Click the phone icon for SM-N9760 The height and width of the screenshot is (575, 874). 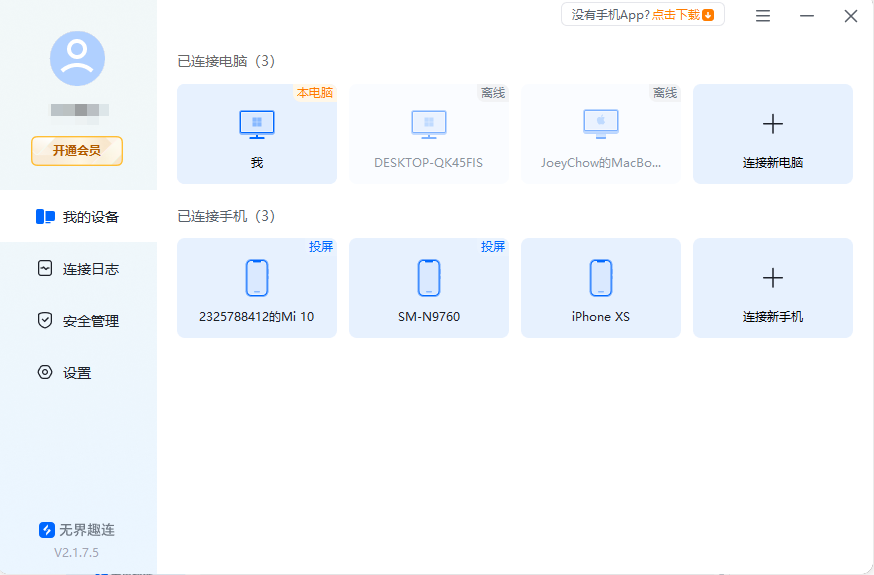tap(429, 277)
